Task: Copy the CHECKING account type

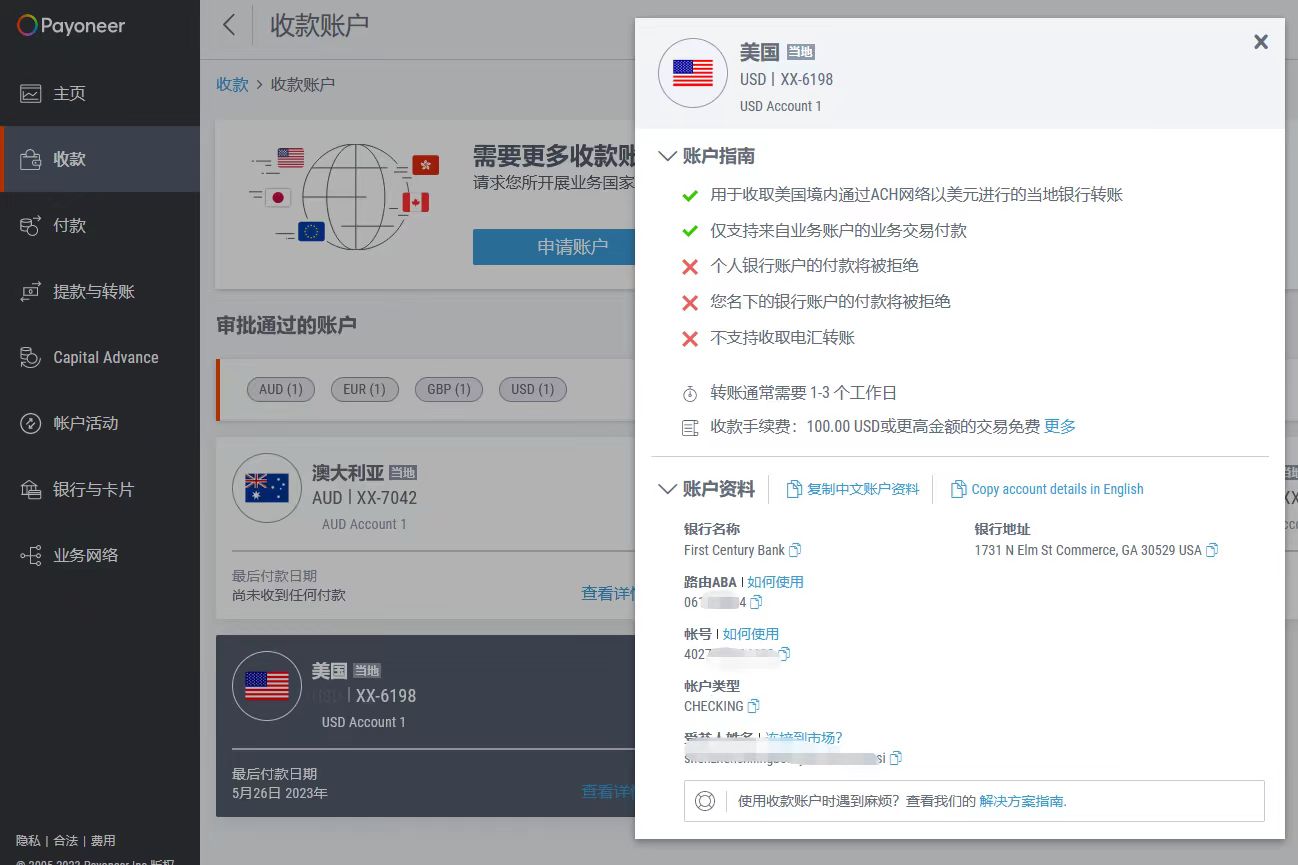Action: (x=753, y=706)
